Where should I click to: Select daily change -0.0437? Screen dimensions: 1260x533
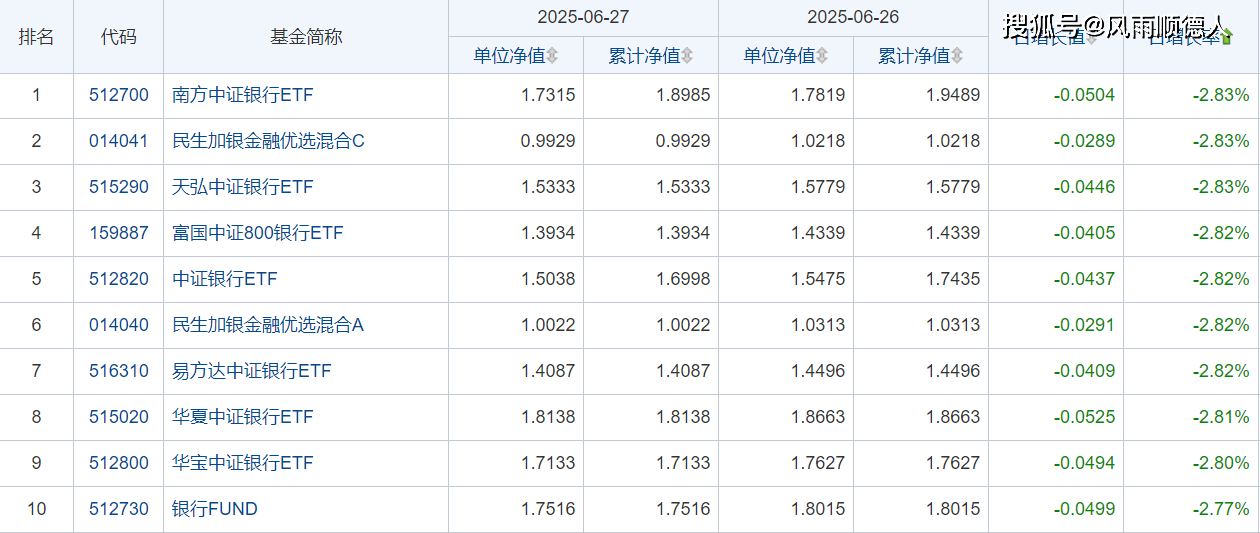(1084, 280)
